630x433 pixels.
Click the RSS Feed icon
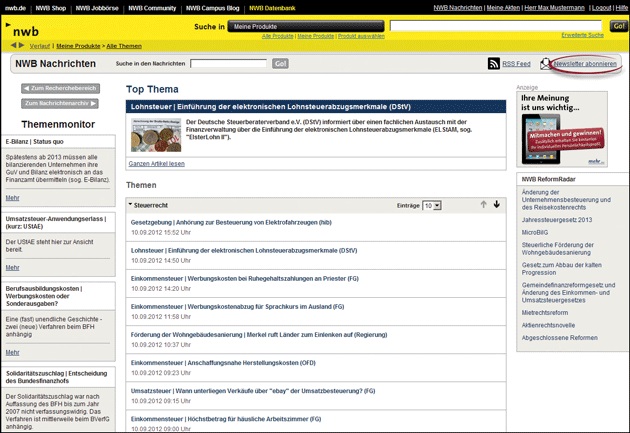tap(494, 64)
